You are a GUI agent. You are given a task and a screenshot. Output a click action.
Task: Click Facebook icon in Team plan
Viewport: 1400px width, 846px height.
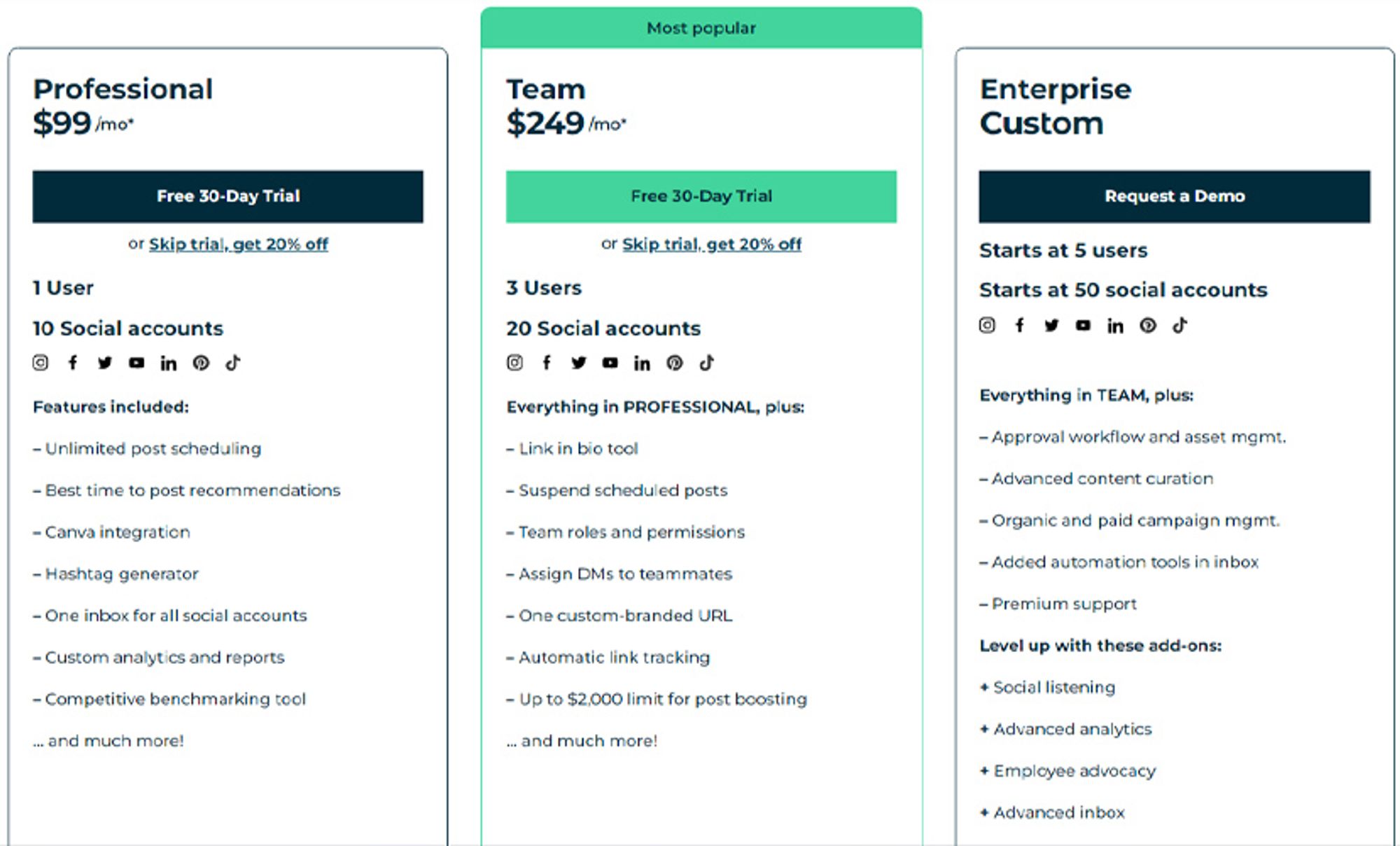pyautogui.click(x=547, y=363)
